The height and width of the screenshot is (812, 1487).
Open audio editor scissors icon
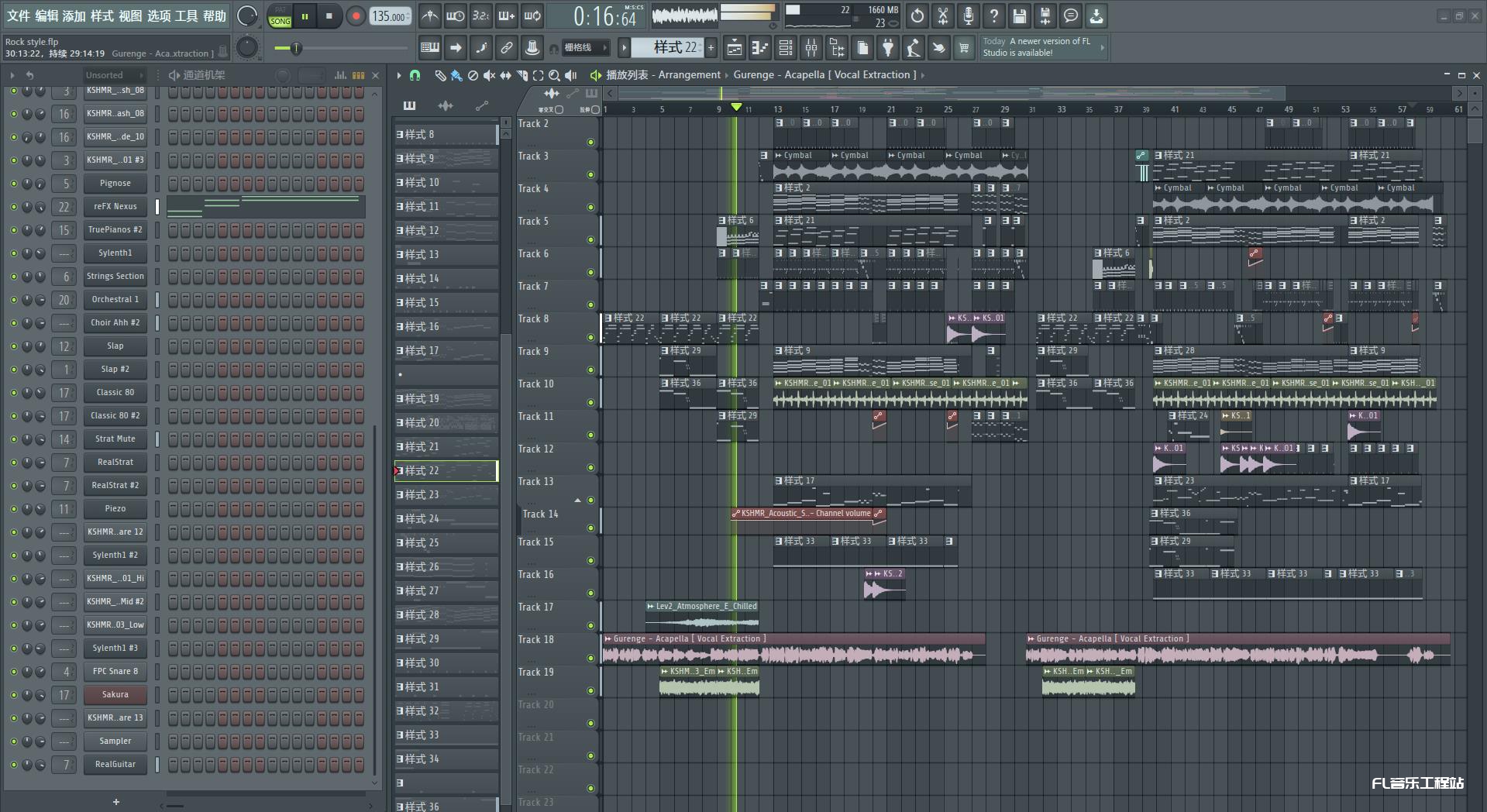943,15
